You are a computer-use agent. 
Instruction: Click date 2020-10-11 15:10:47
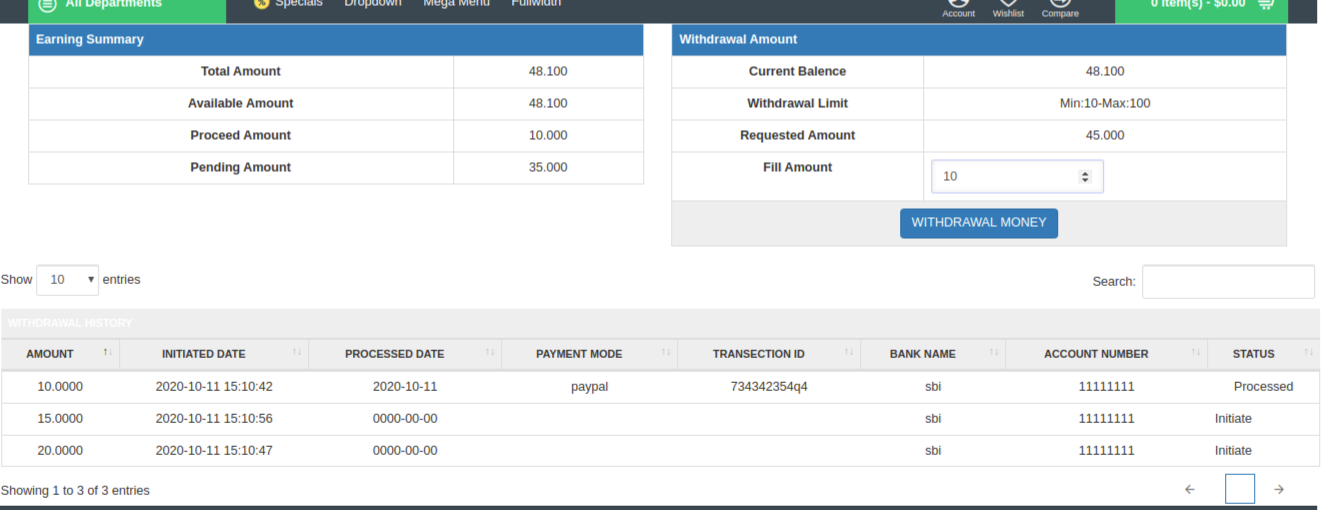(x=214, y=451)
